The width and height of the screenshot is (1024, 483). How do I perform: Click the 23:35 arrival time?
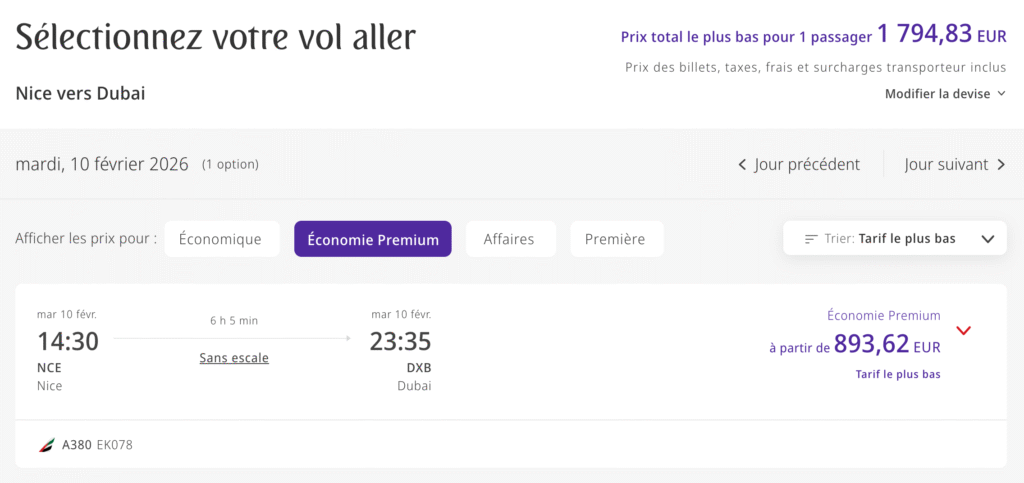tap(400, 342)
